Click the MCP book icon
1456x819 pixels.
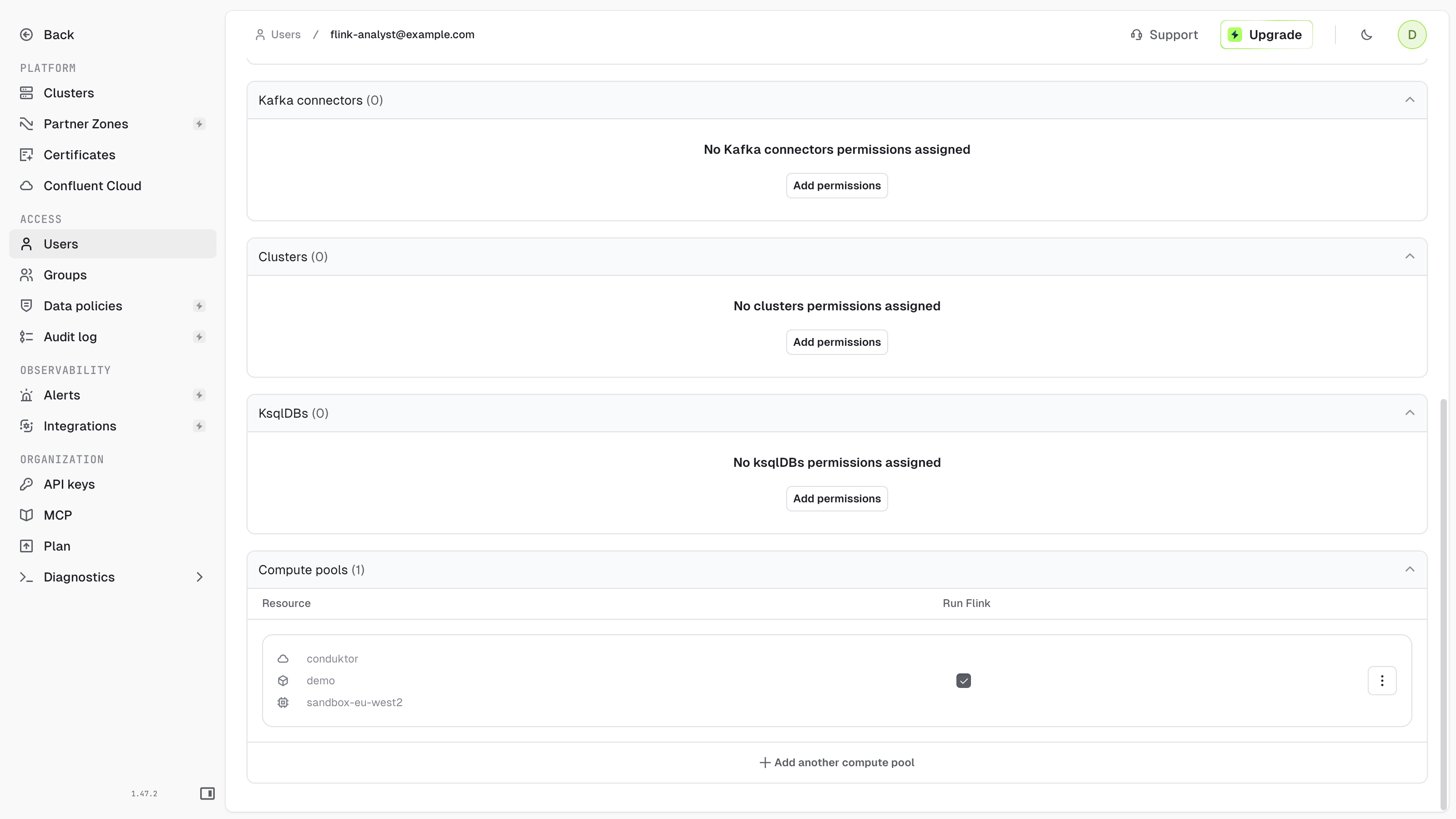coord(26,516)
